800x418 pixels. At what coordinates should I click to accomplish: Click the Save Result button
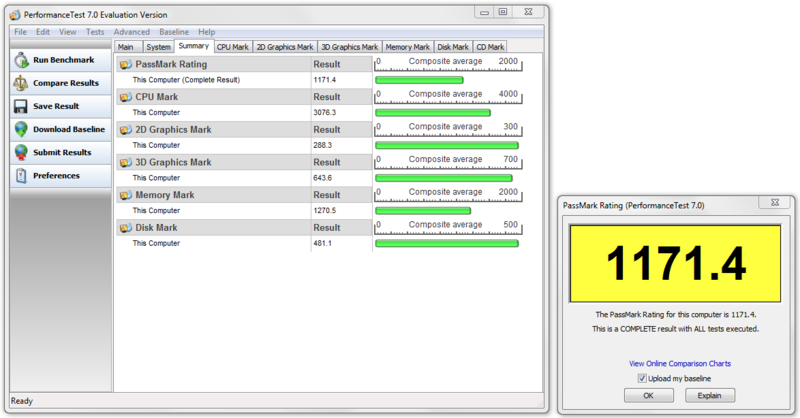[61, 106]
